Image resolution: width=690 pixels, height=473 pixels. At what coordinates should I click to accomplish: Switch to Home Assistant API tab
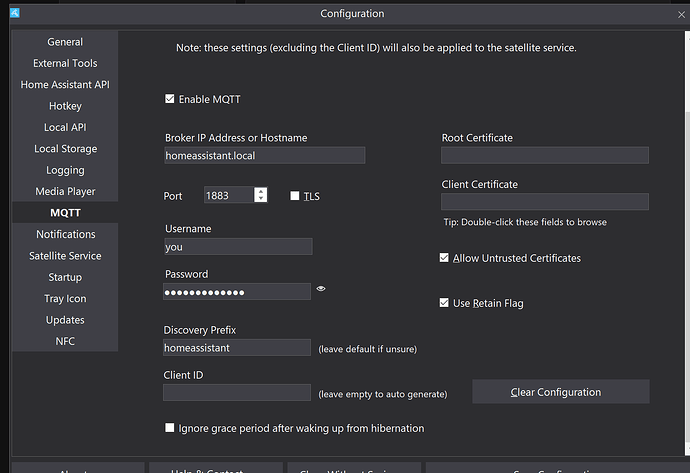[65, 85]
